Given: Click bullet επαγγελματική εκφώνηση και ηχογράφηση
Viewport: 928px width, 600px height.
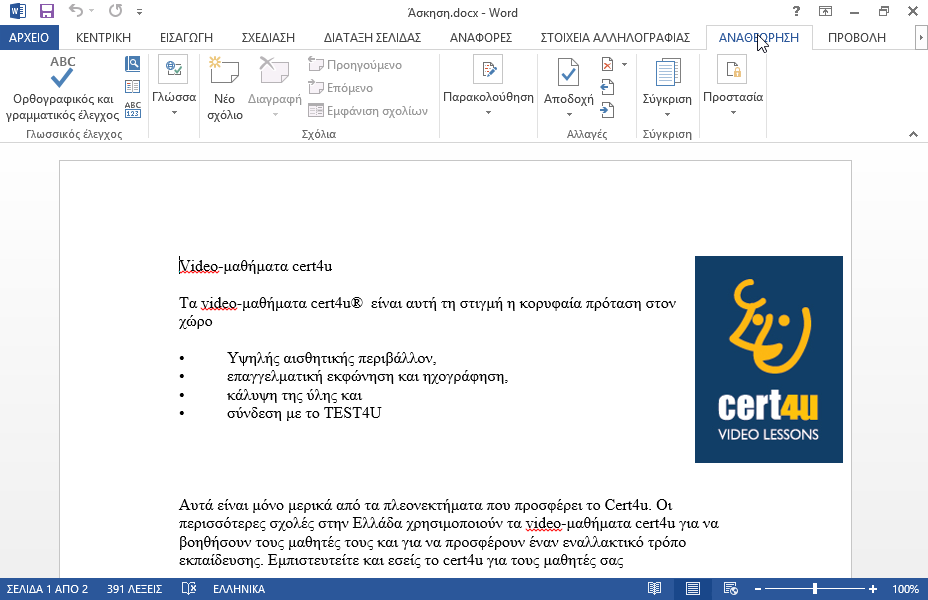Looking at the screenshot, I should (367, 376).
